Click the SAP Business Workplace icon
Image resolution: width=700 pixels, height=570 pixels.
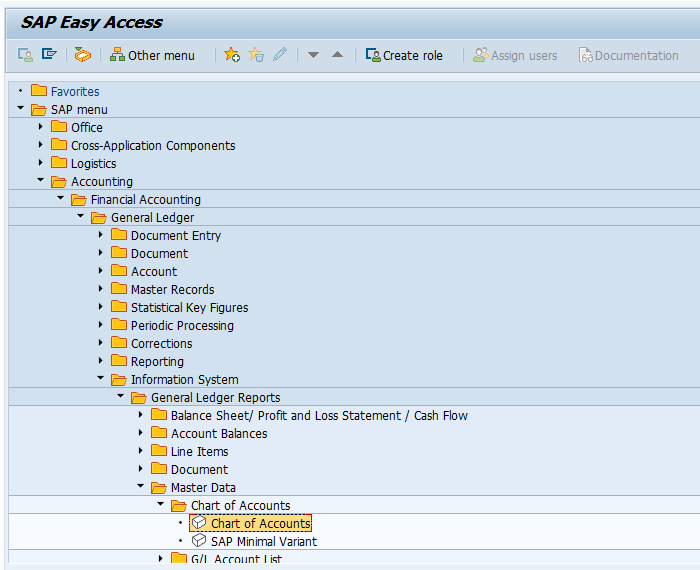pos(83,55)
